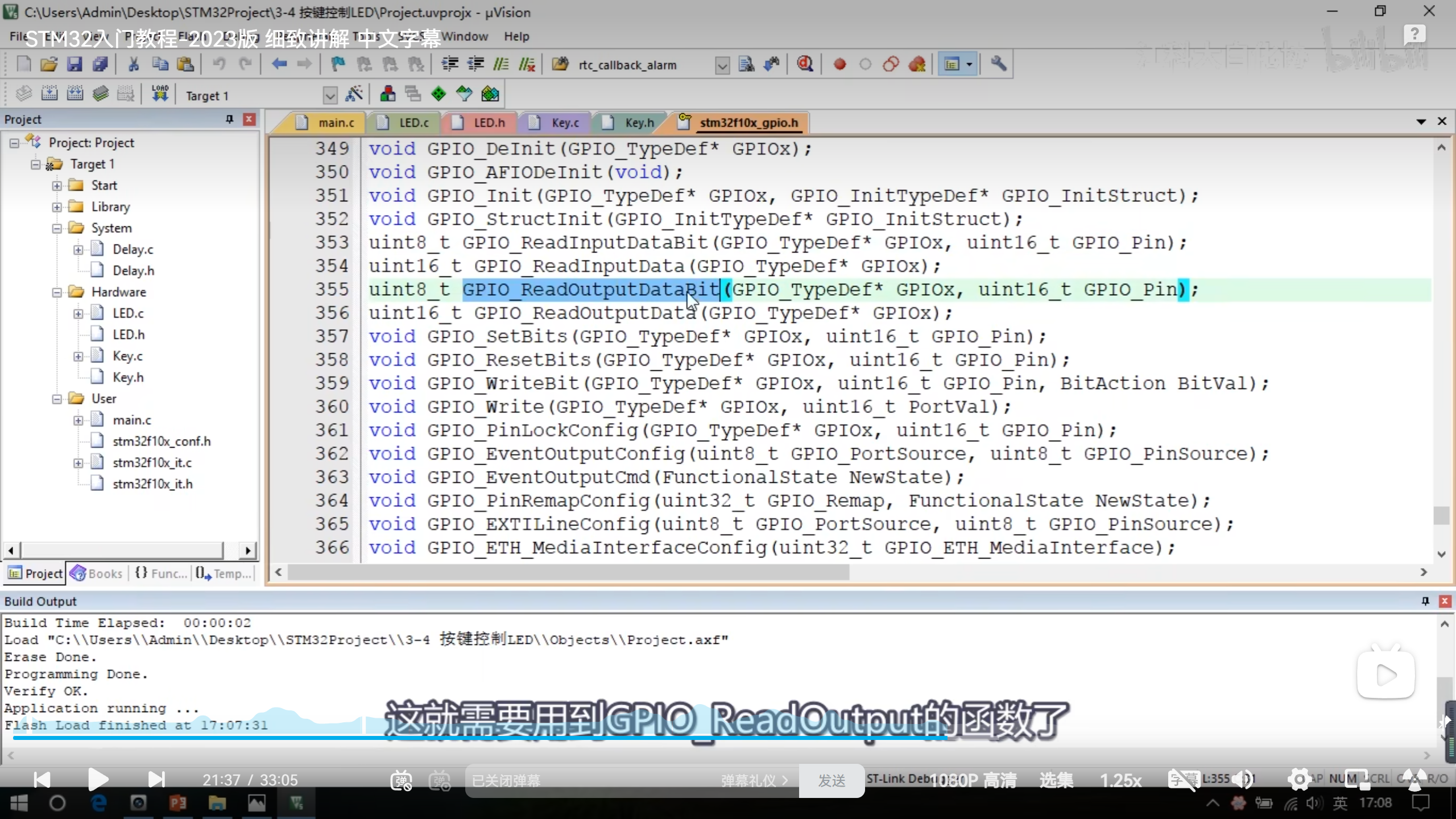
Task: Open the Target 1 dropdown
Action: (329, 96)
